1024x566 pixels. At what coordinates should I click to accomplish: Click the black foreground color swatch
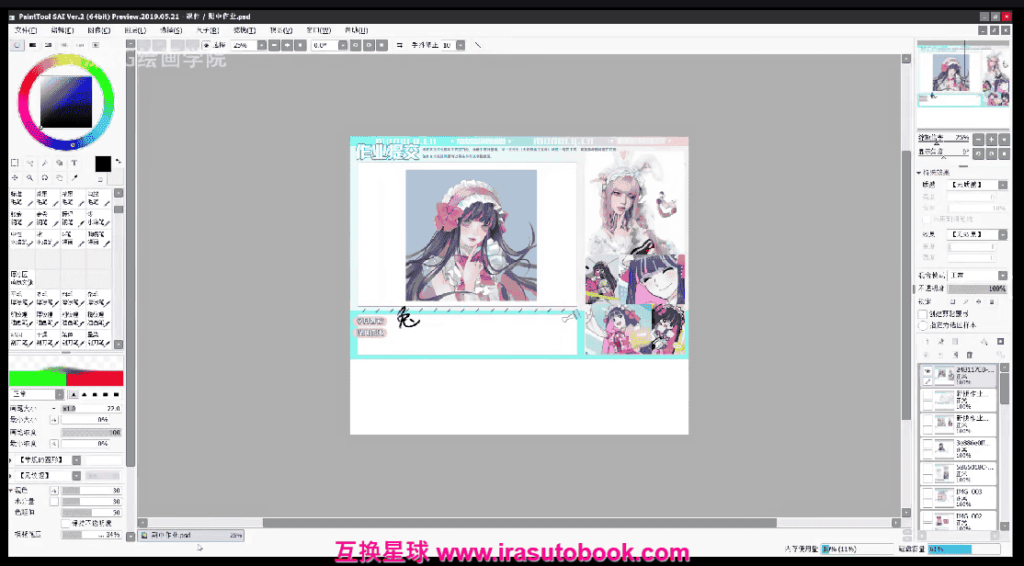103,163
